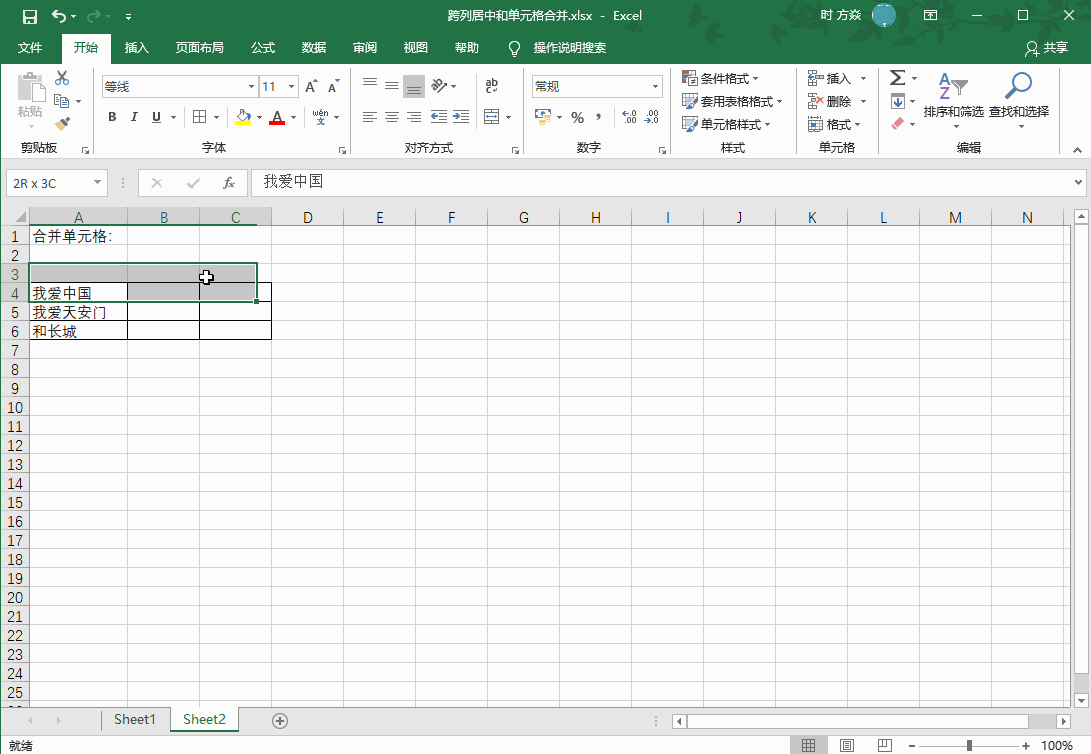Click the decrease decimal icon
This screenshot has width=1091, height=754.
[x=652, y=118]
